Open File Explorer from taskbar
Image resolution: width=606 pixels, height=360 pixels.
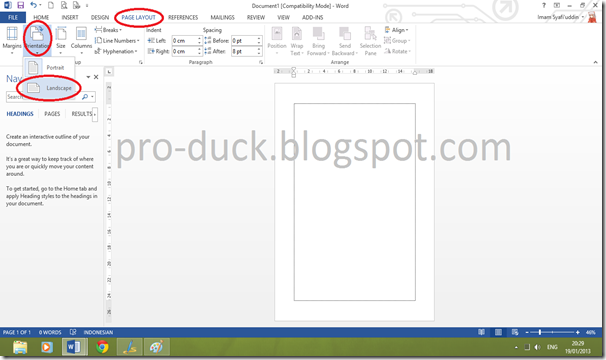click(x=20, y=347)
